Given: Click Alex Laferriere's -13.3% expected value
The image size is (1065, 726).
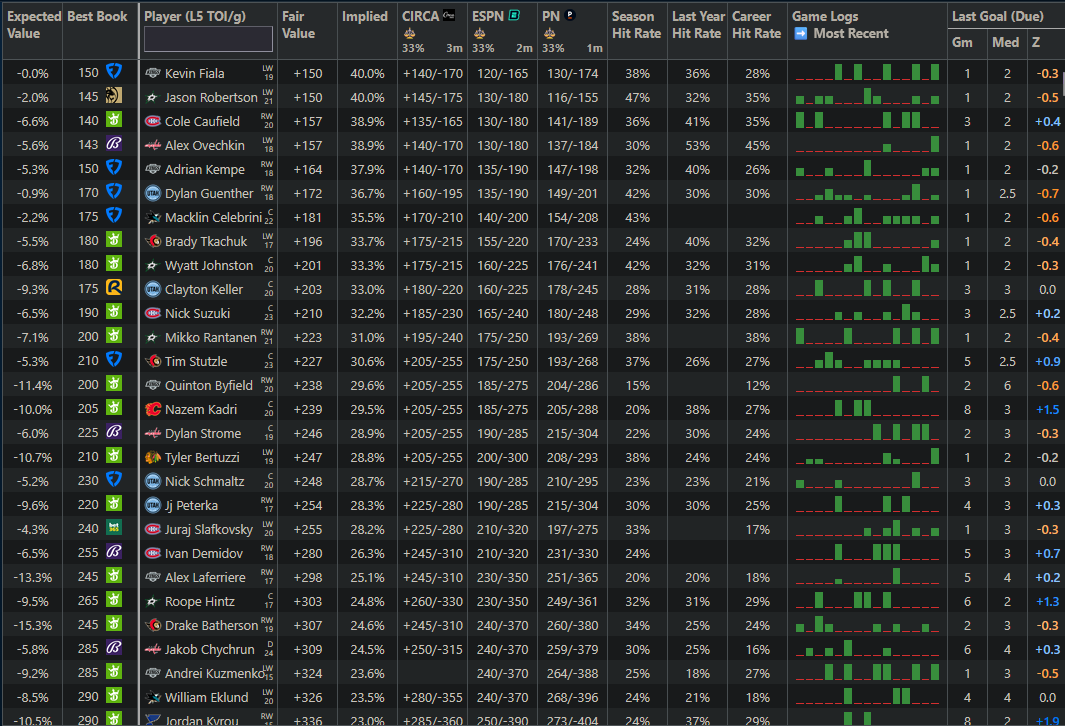Looking at the screenshot, I should (x=33, y=577).
